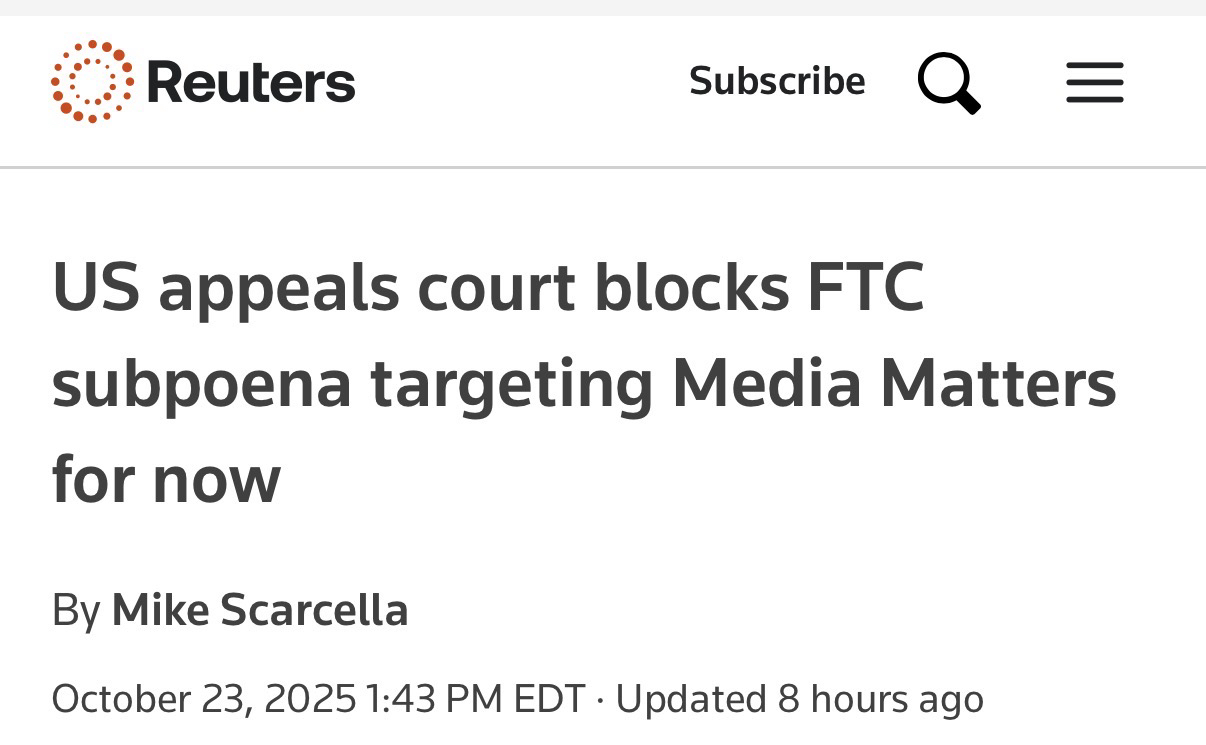Click the "October 23, 2025" publish date
The width and height of the screenshot is (1206, 745).
click(203, 698)
